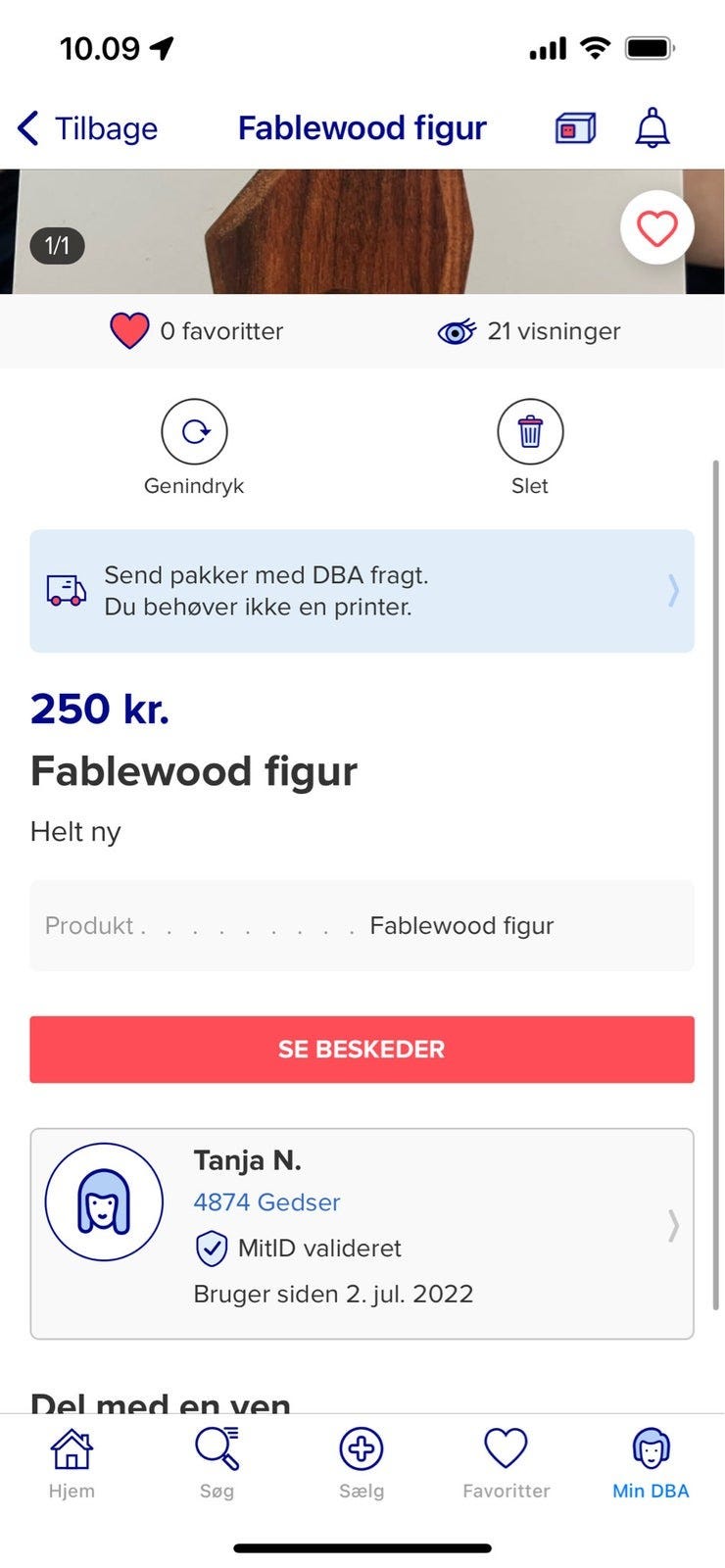
Task: Click the SE BESKEDER button
Action: 362,1050
